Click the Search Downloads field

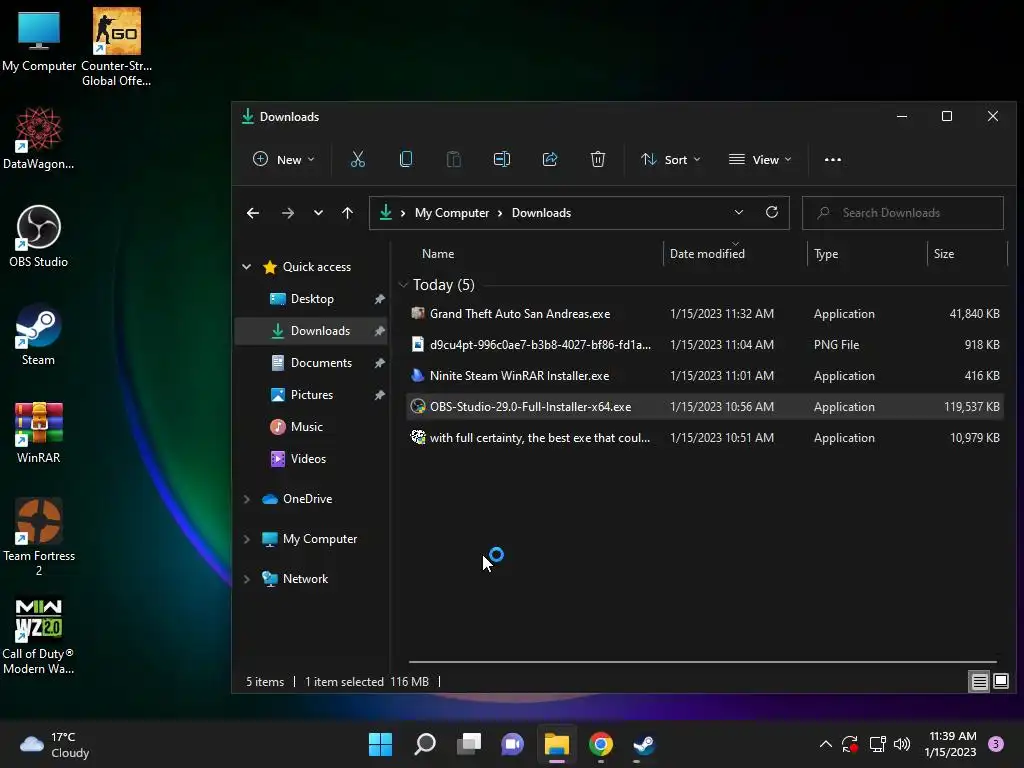coord(903,213)
